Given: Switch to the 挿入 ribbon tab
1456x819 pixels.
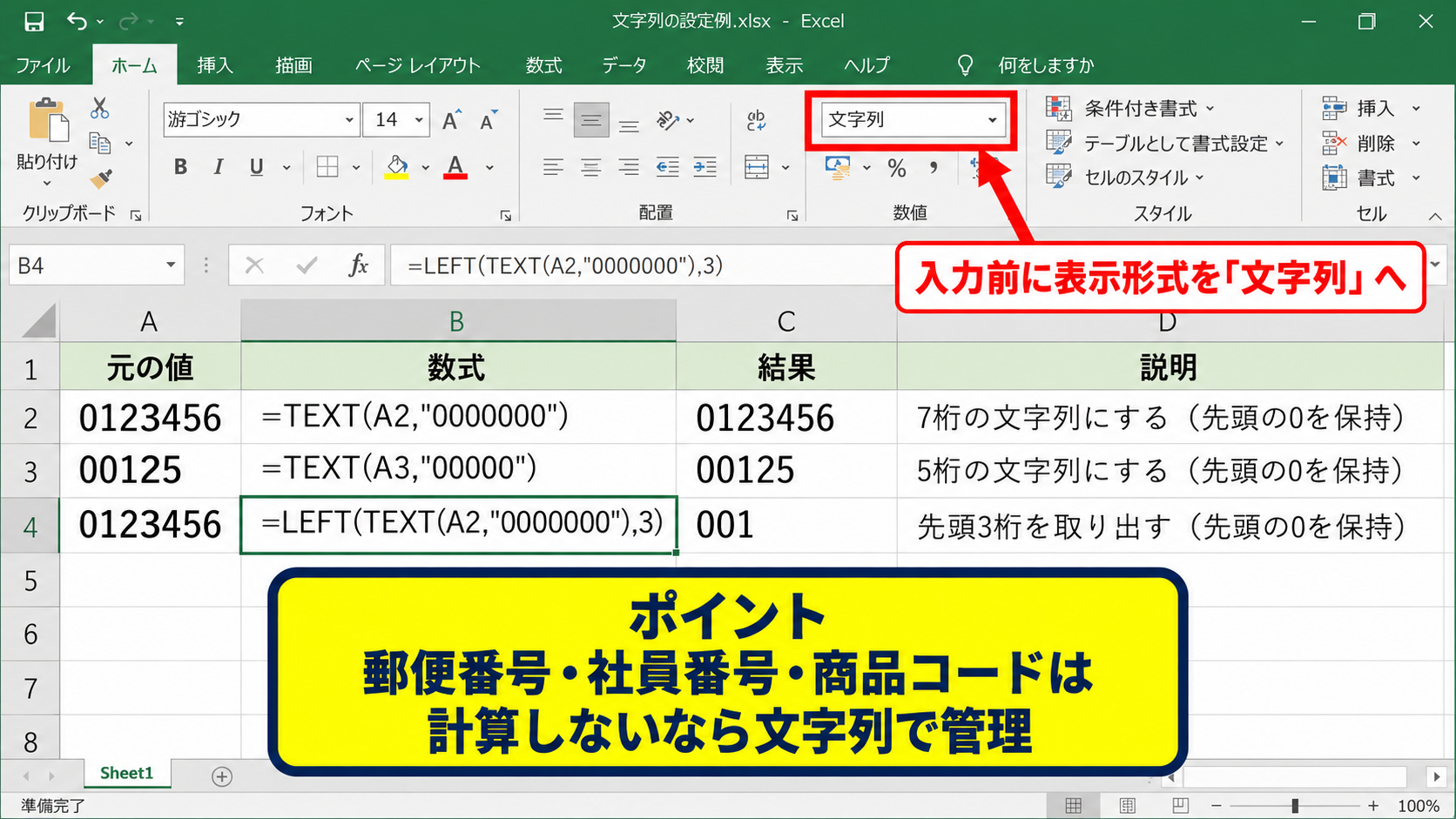Looking at the screenshot, I should click(215, 65).
